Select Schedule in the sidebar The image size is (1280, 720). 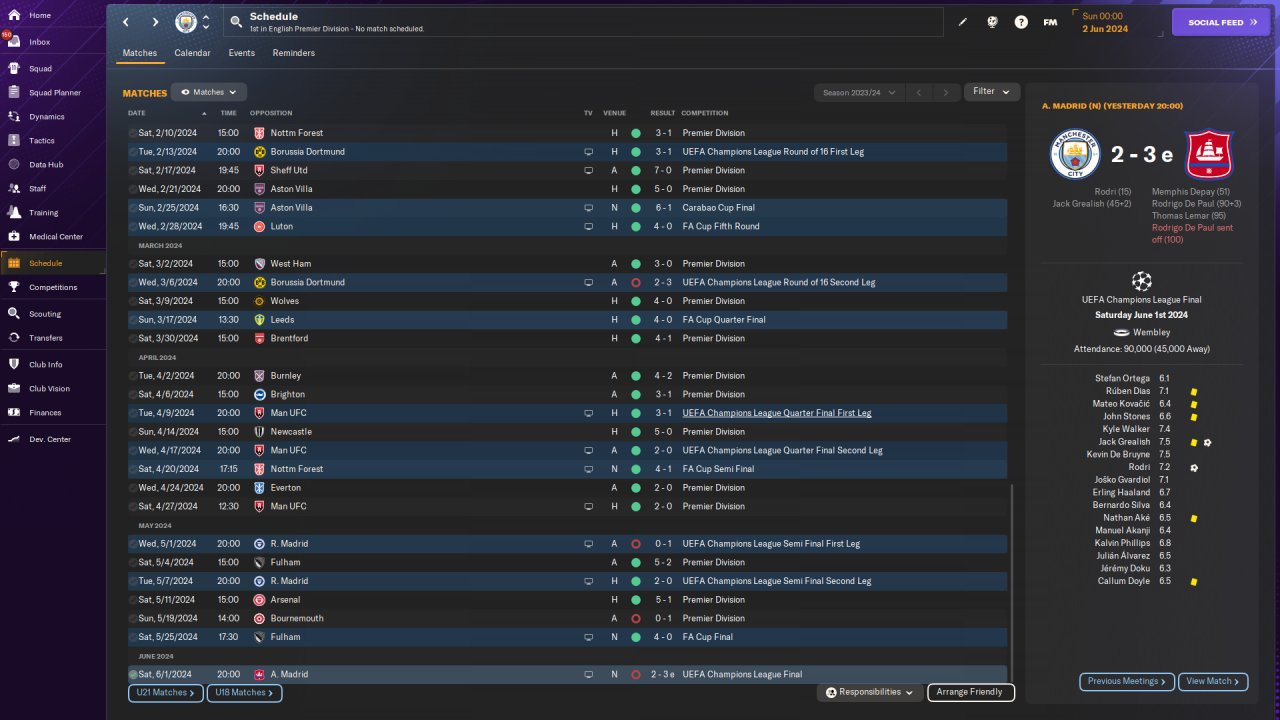pos(52,263)
